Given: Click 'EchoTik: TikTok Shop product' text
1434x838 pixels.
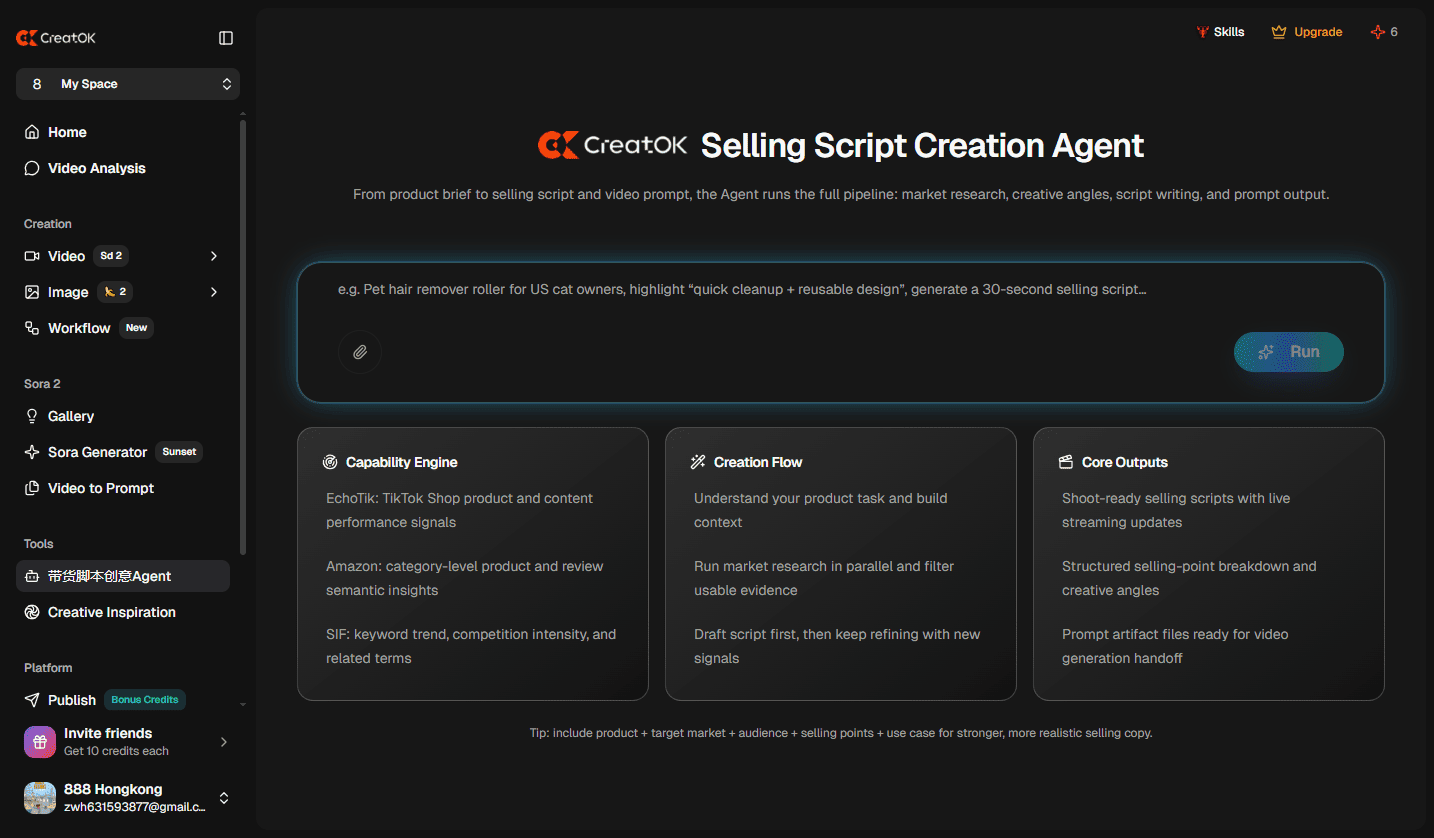Looking at the screenshot, I should pyautogui.click(x=460, y=510).
